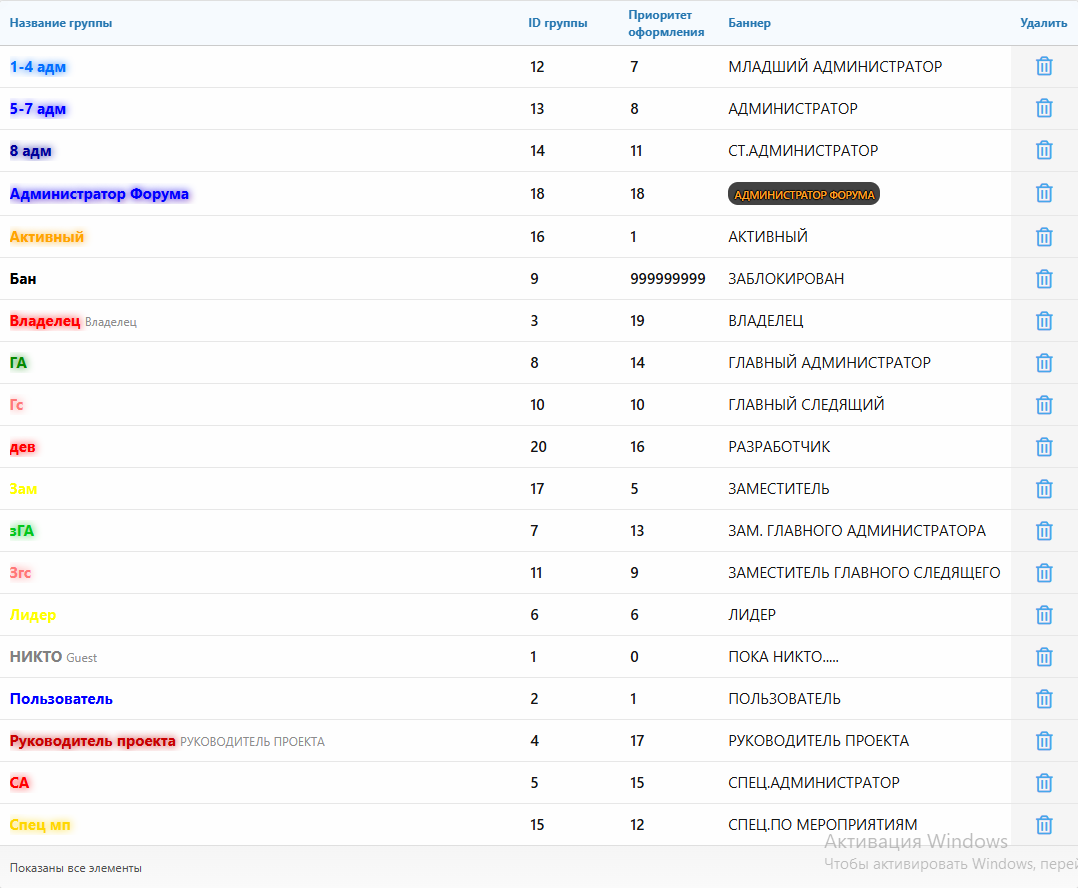Viewport: 1078px width, 888px height.
Task: Delete the Владелец group
Action: point(1044,321)
